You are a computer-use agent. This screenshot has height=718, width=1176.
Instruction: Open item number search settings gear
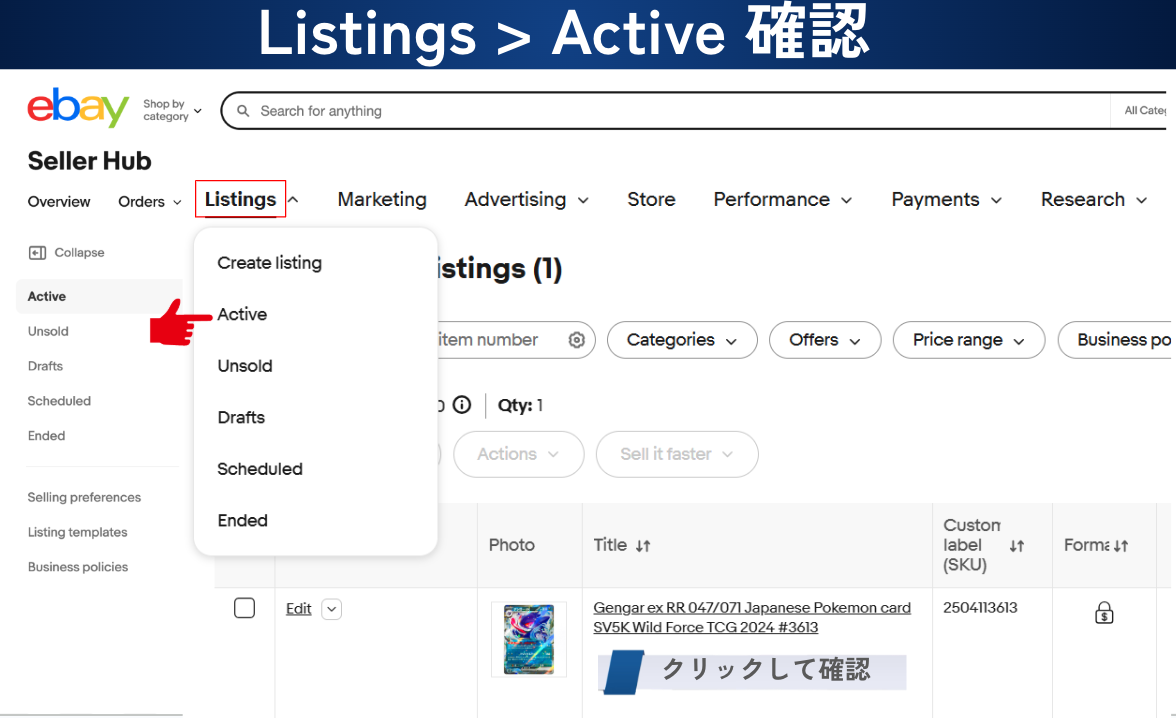pyautogui.click(x=576, y=340)
